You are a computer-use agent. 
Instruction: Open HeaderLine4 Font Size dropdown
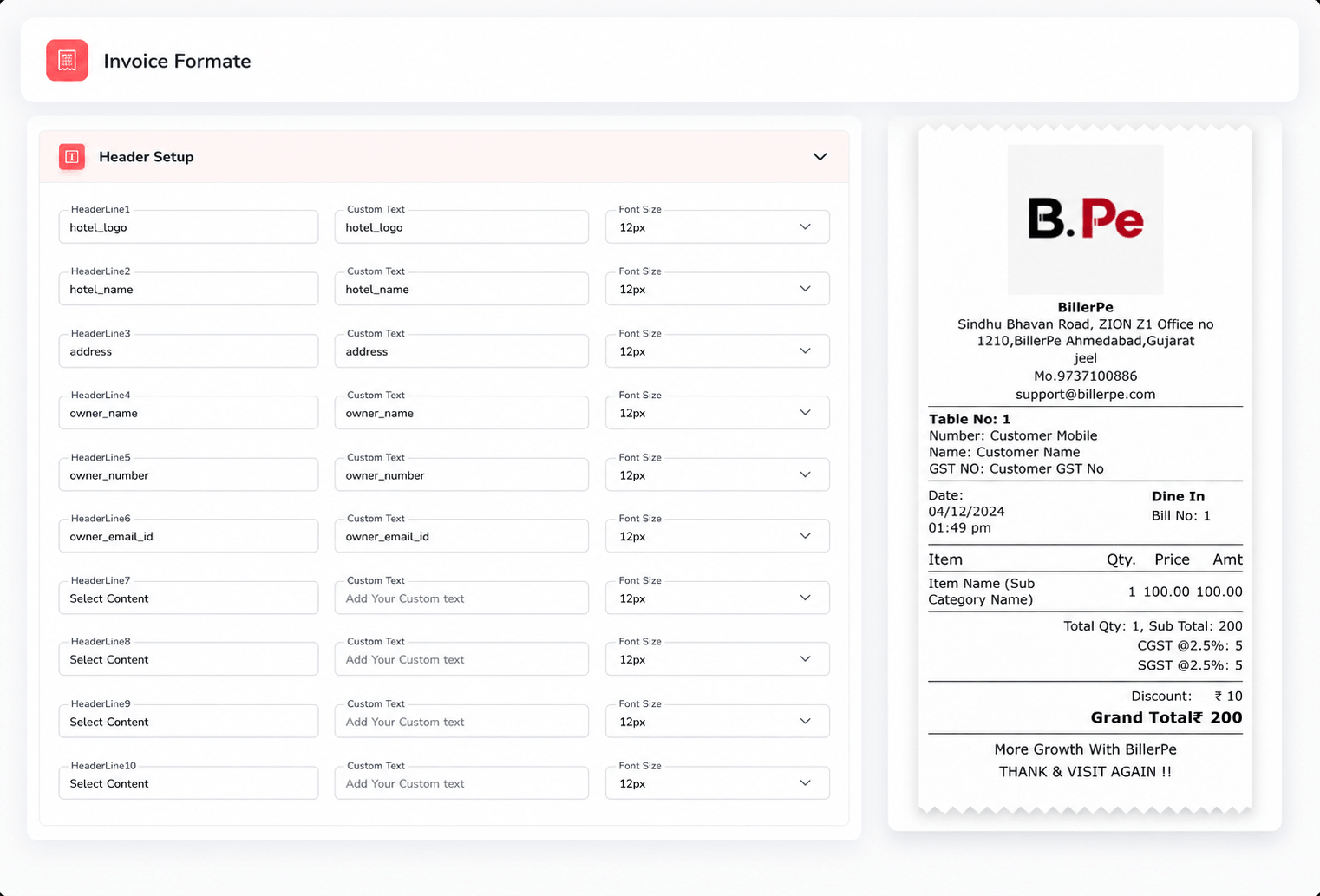click(x=717, y=413)
